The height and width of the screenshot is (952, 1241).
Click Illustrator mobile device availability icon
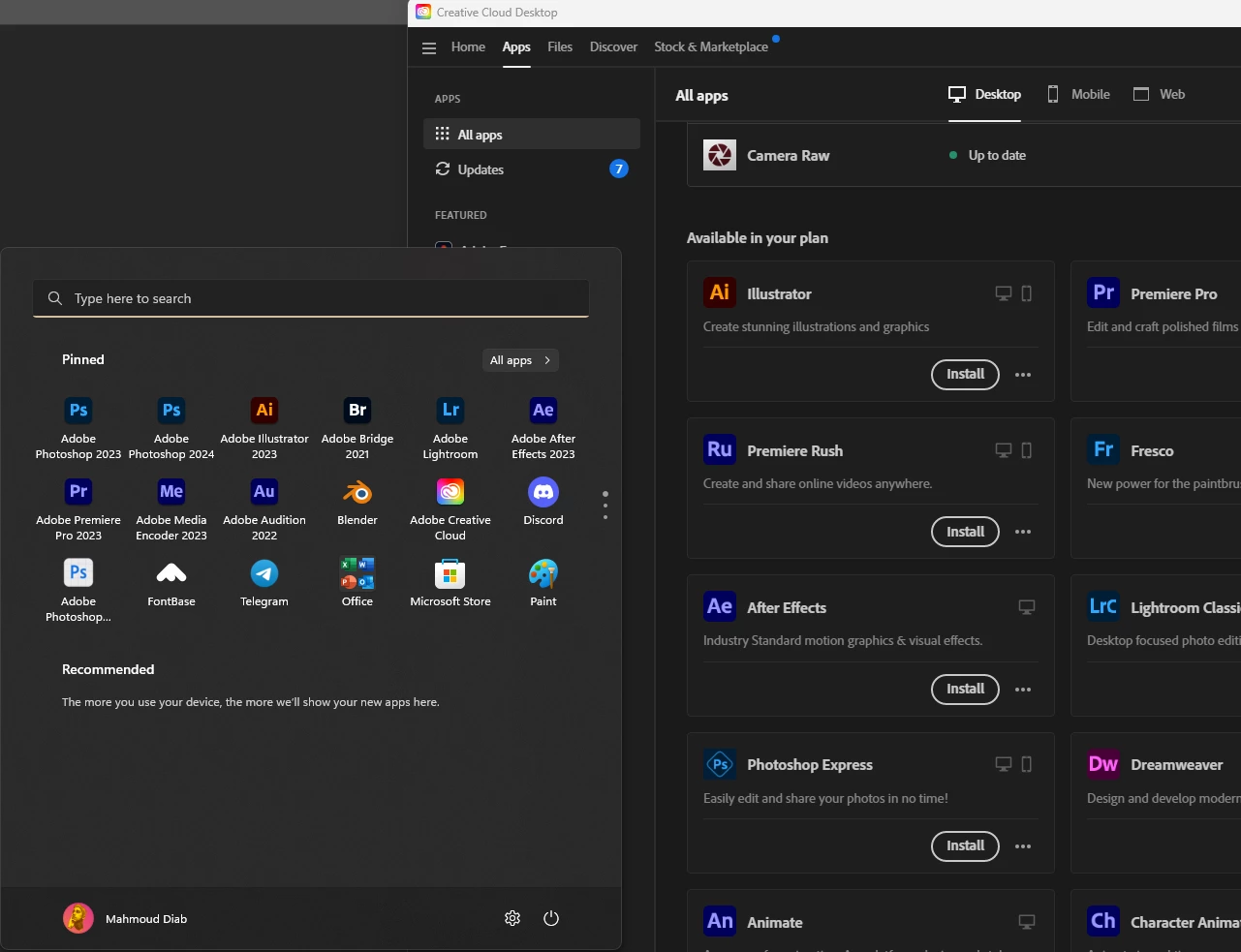coord(1027,293)
